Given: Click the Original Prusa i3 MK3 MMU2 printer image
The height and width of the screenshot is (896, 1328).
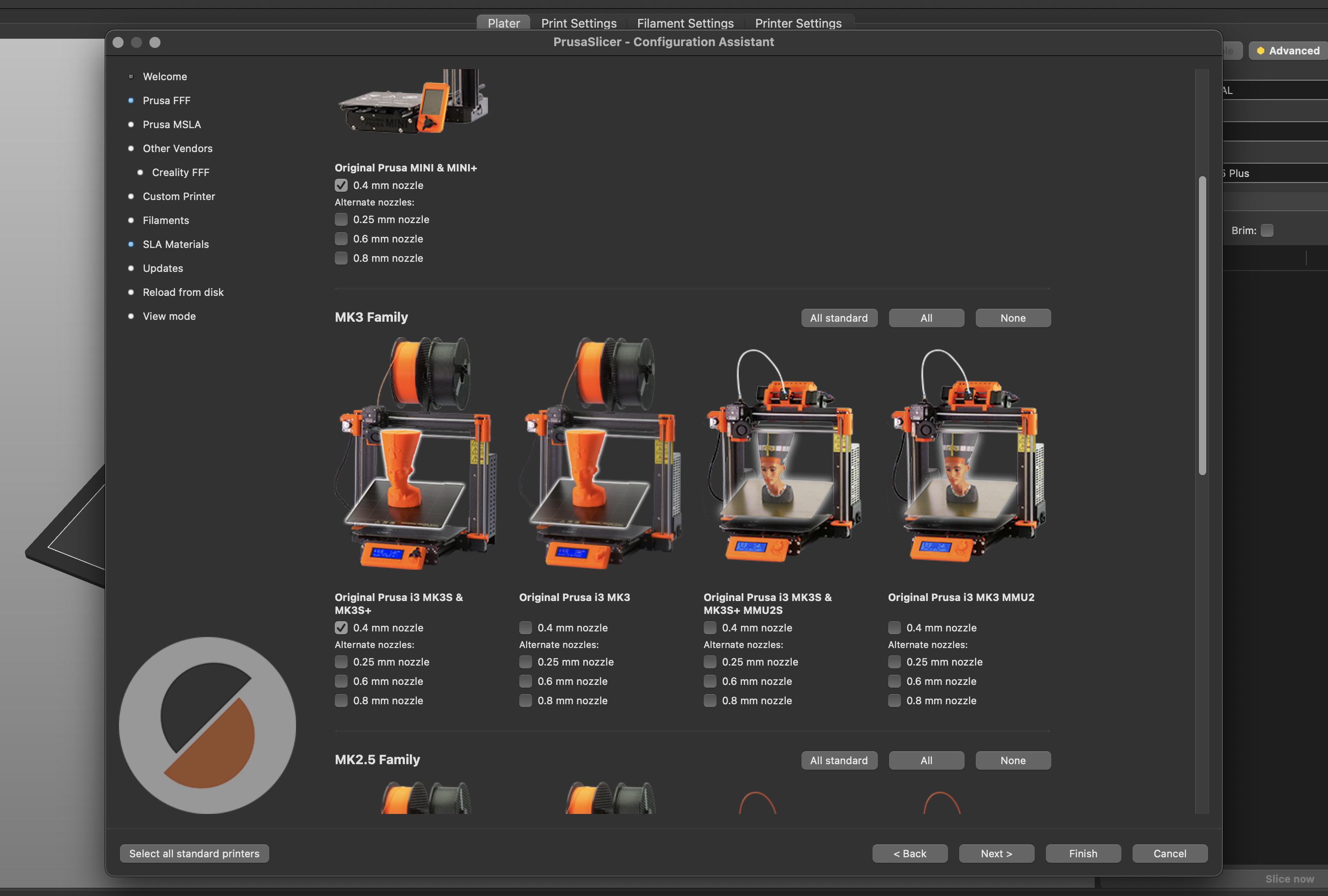Looking at the screenshot, I should (968, 457).
